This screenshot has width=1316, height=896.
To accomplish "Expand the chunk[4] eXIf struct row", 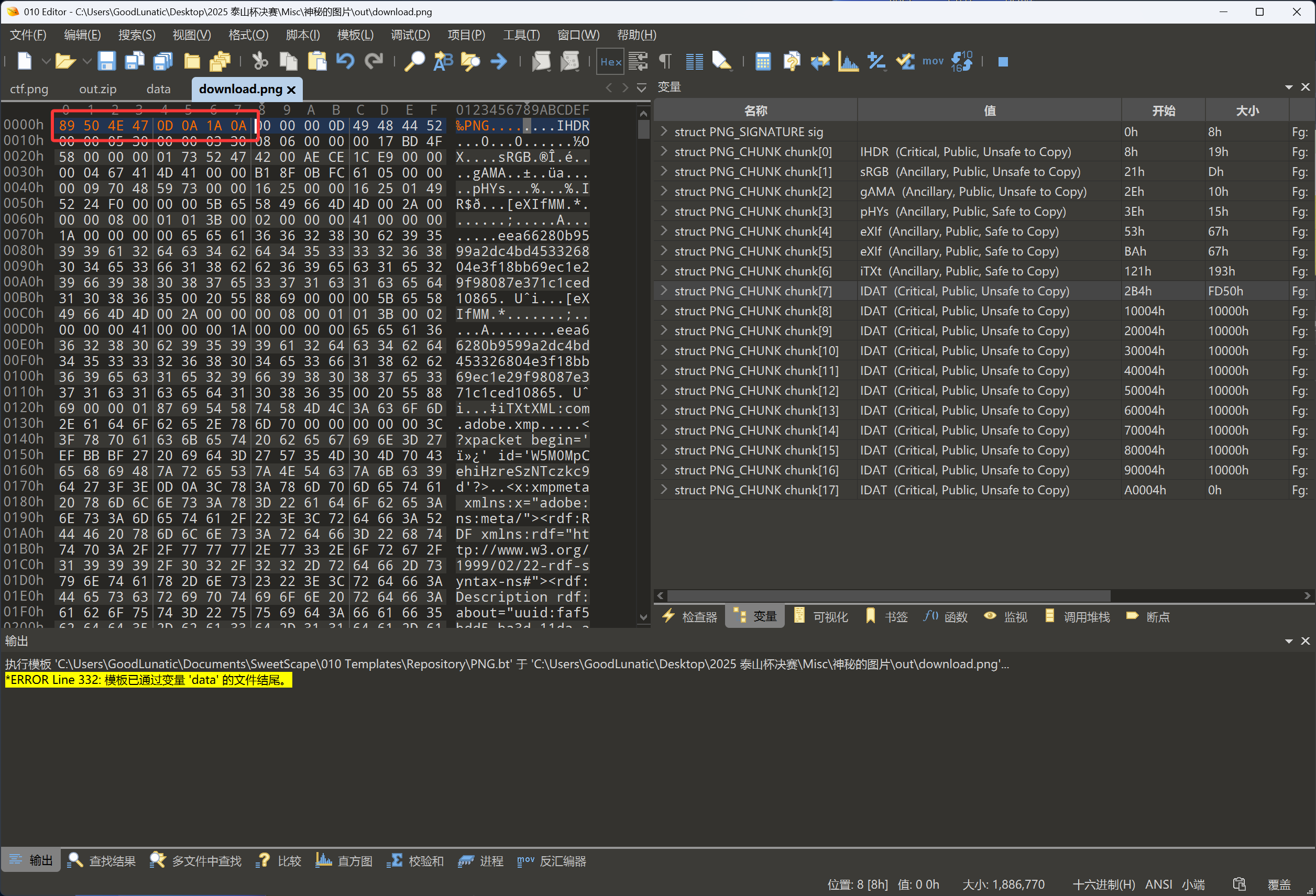I will (x=664, y=231).
